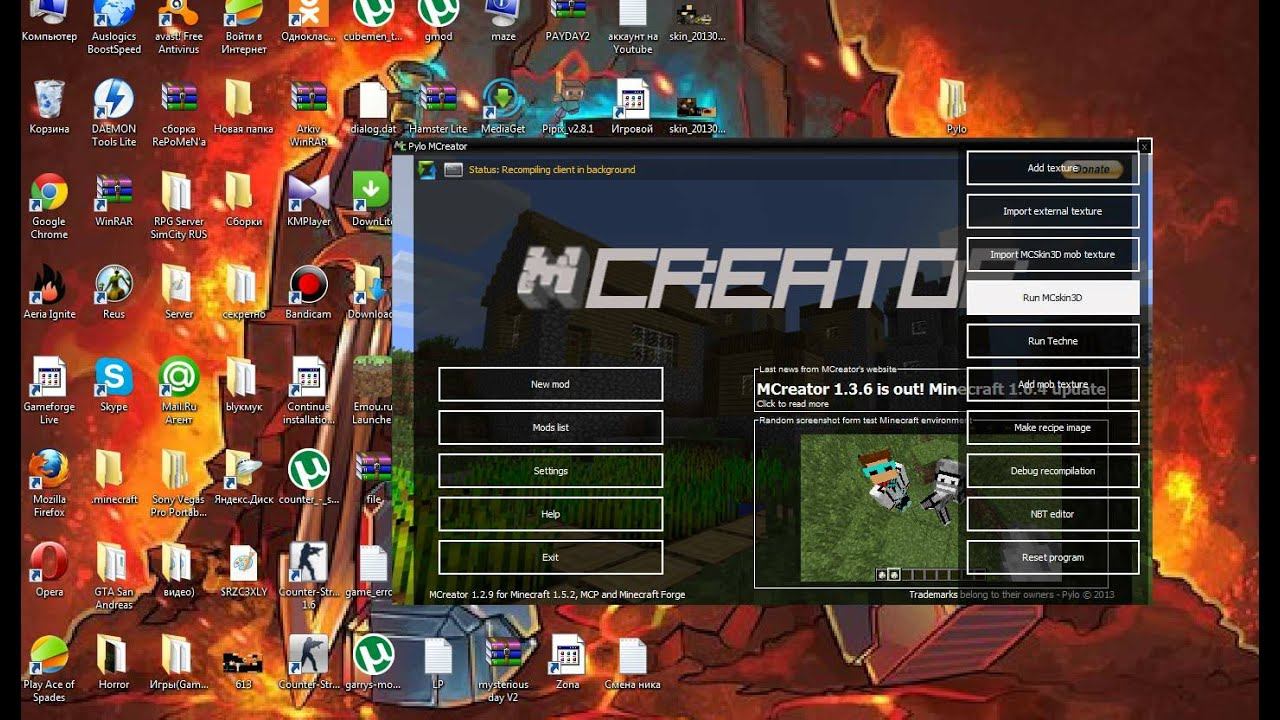Select the gmod torrent icon
Image resolution: width=1280 pixels, height=720 pixels.
click(438, 21)
